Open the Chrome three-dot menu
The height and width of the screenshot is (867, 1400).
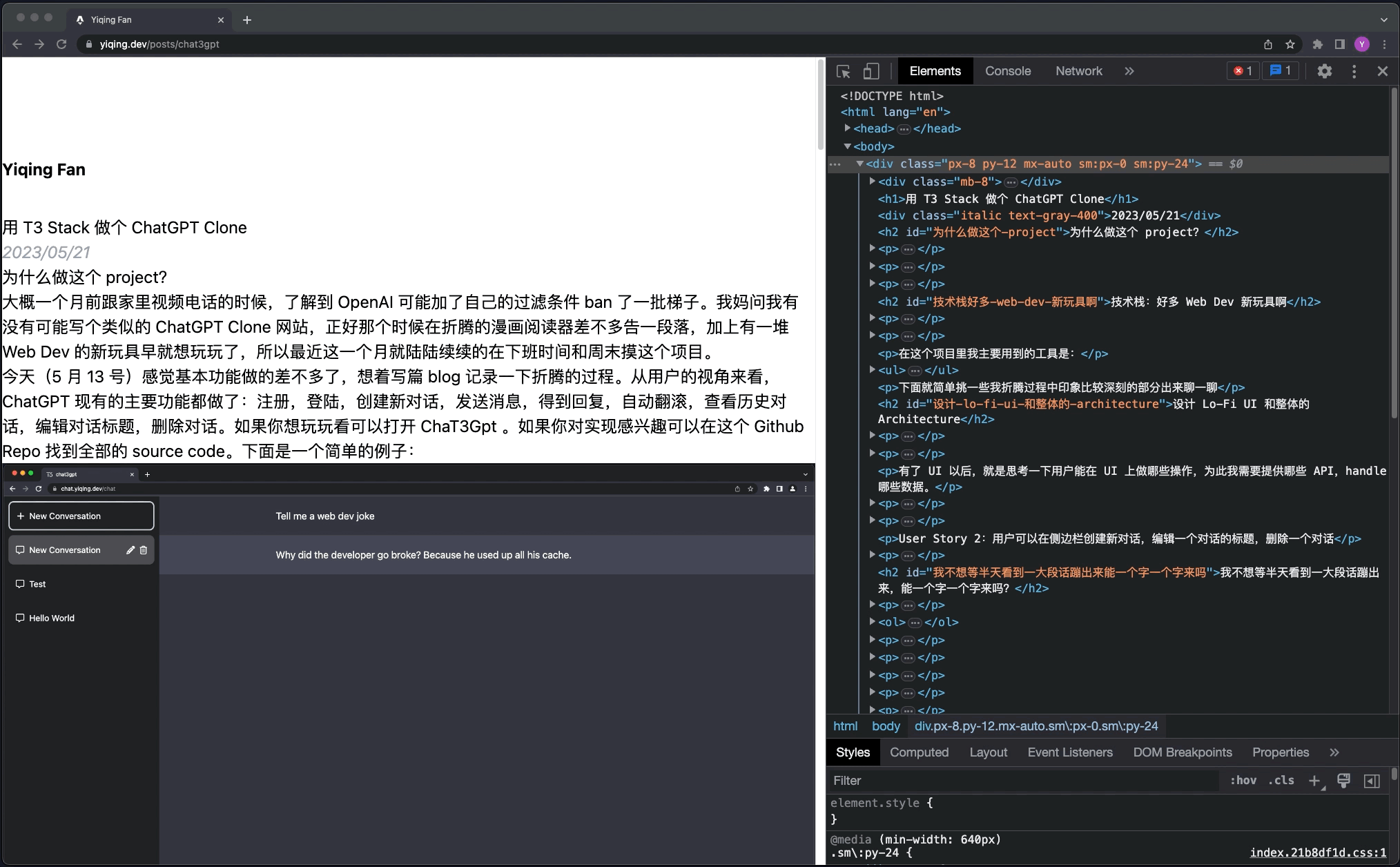point(1384,44)
